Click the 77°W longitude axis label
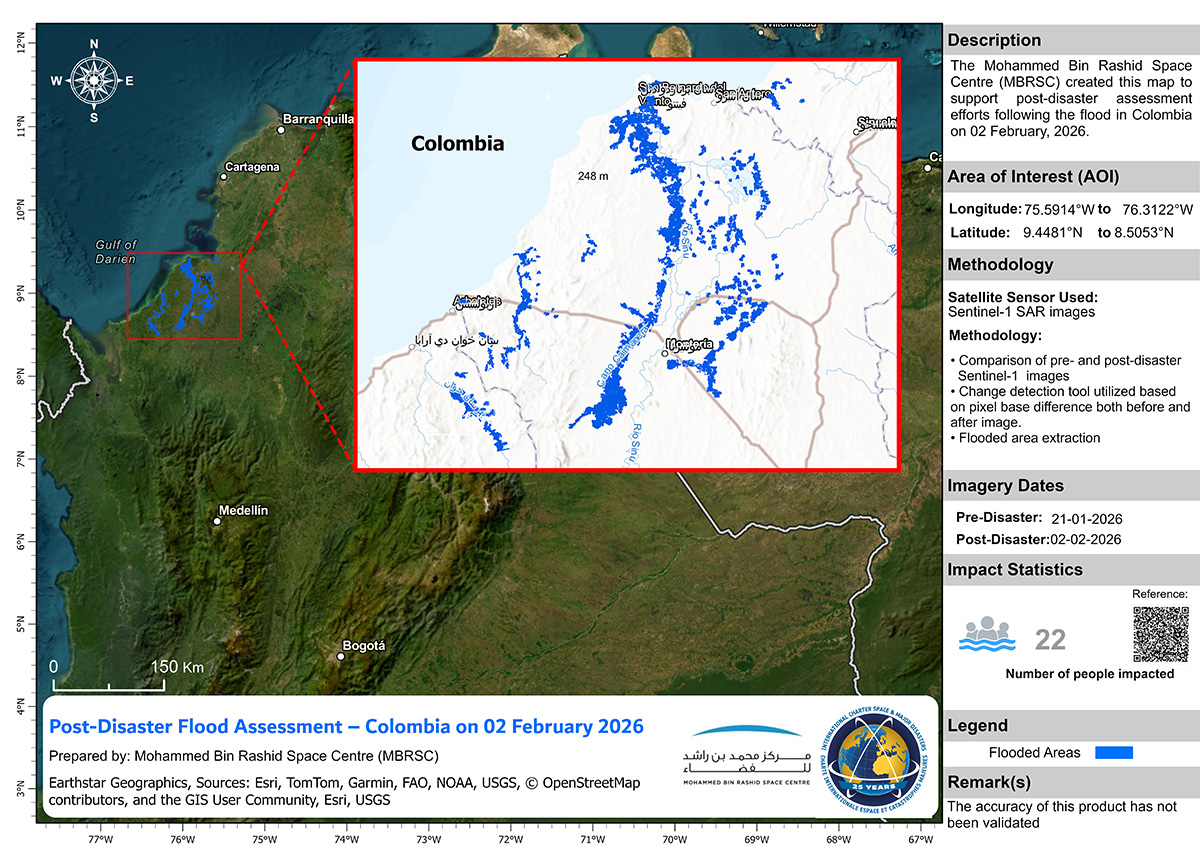 click(x=100, y=839)
